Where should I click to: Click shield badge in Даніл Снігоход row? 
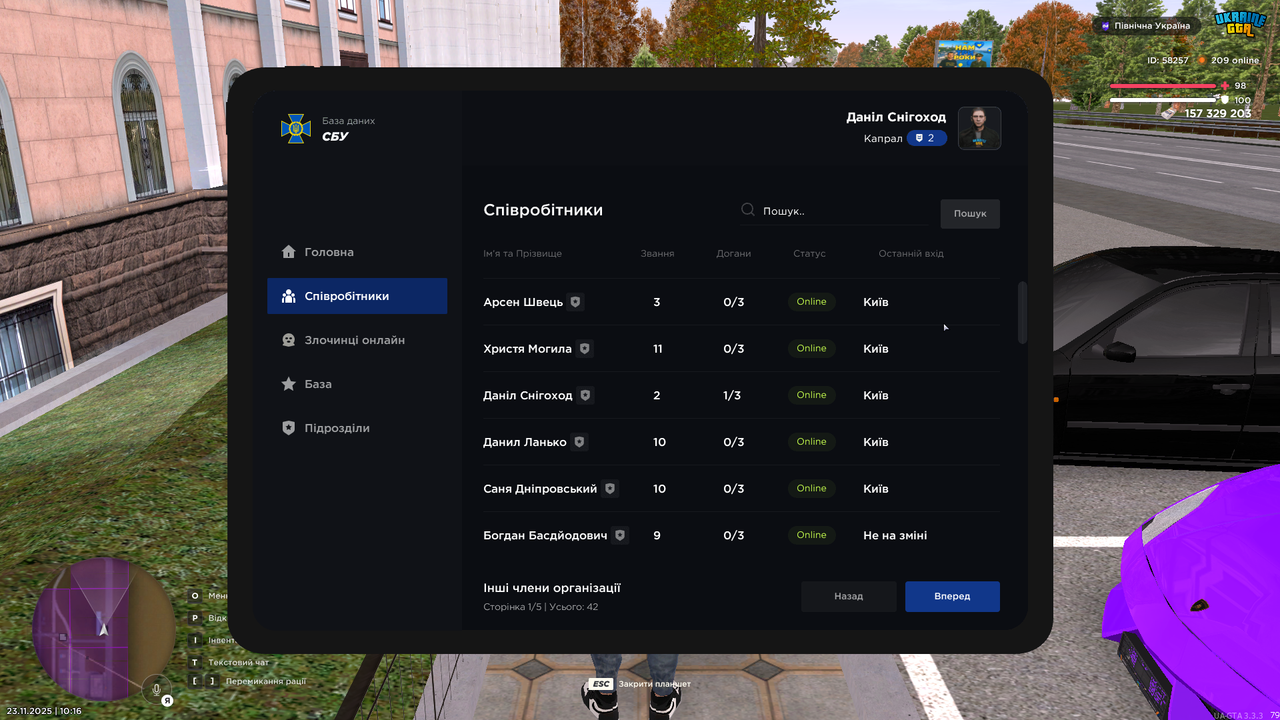coord(586,395)
